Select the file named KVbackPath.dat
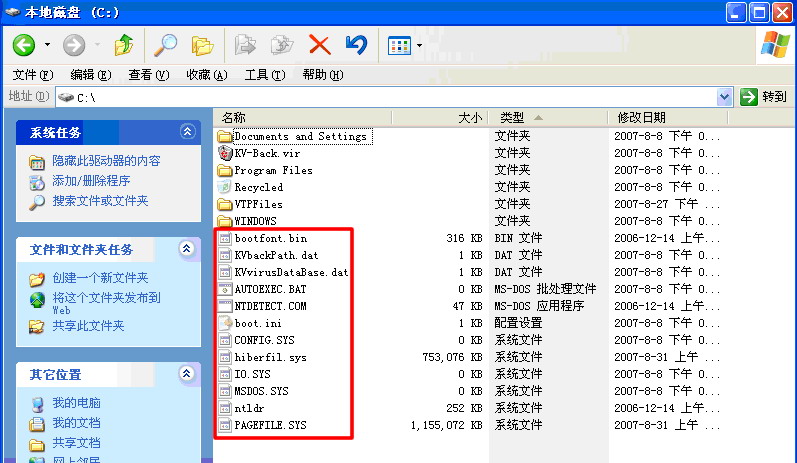Viewport: 797px width, 463px height. point(276,256)
